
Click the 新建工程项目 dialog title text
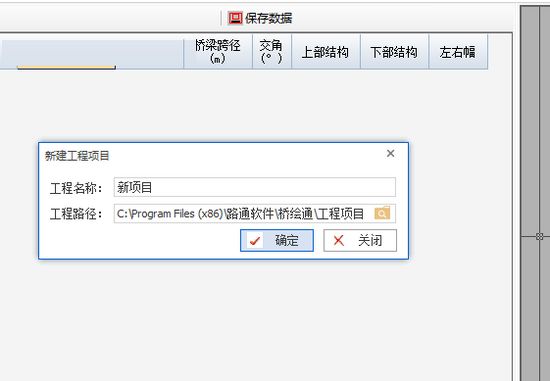click(77, 155)
